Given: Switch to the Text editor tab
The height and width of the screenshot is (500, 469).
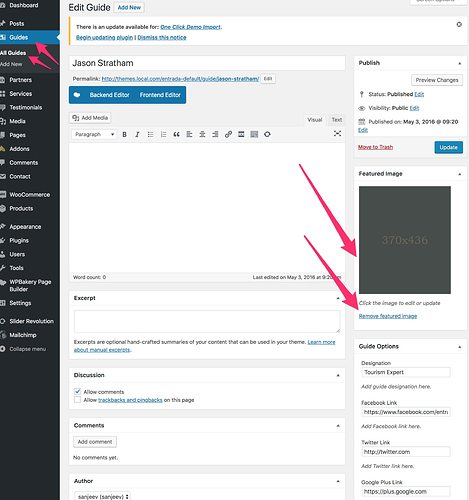Looking at the screenshot, I should click(337, 120).
